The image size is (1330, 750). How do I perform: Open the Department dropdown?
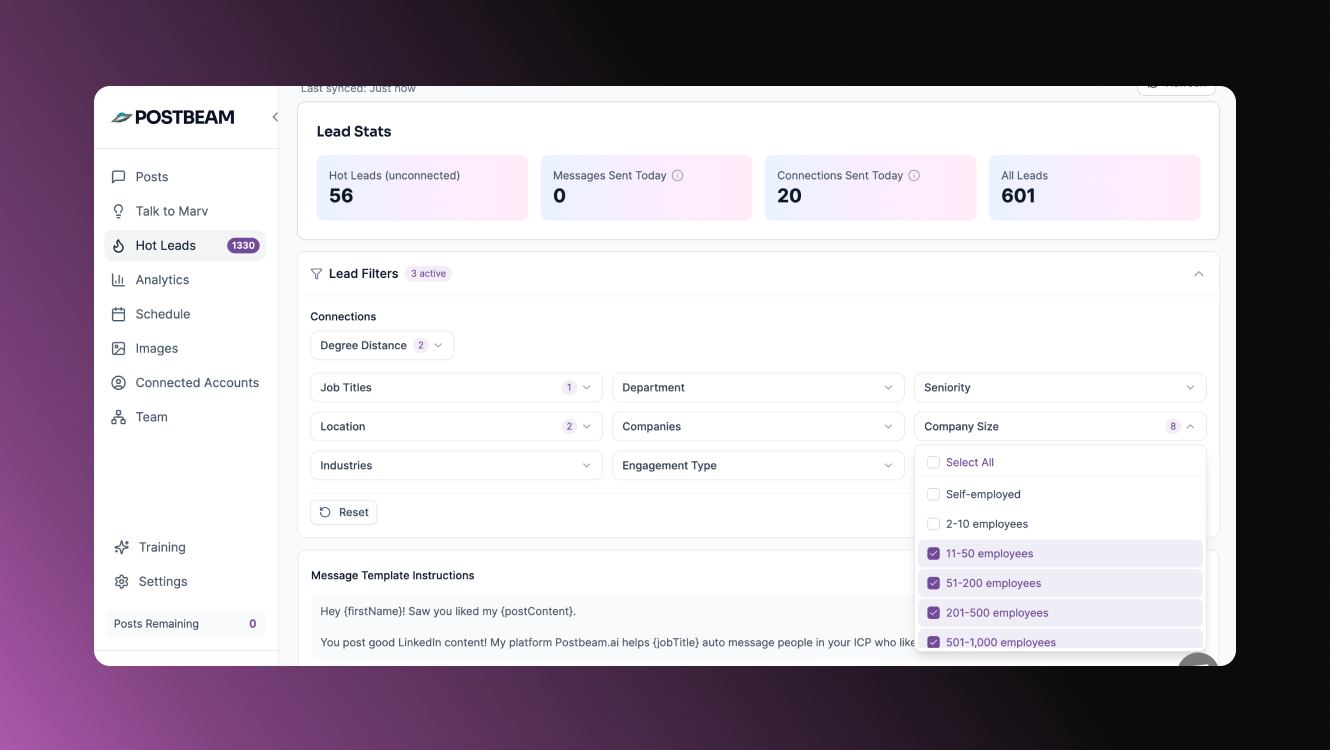(758, 388)
